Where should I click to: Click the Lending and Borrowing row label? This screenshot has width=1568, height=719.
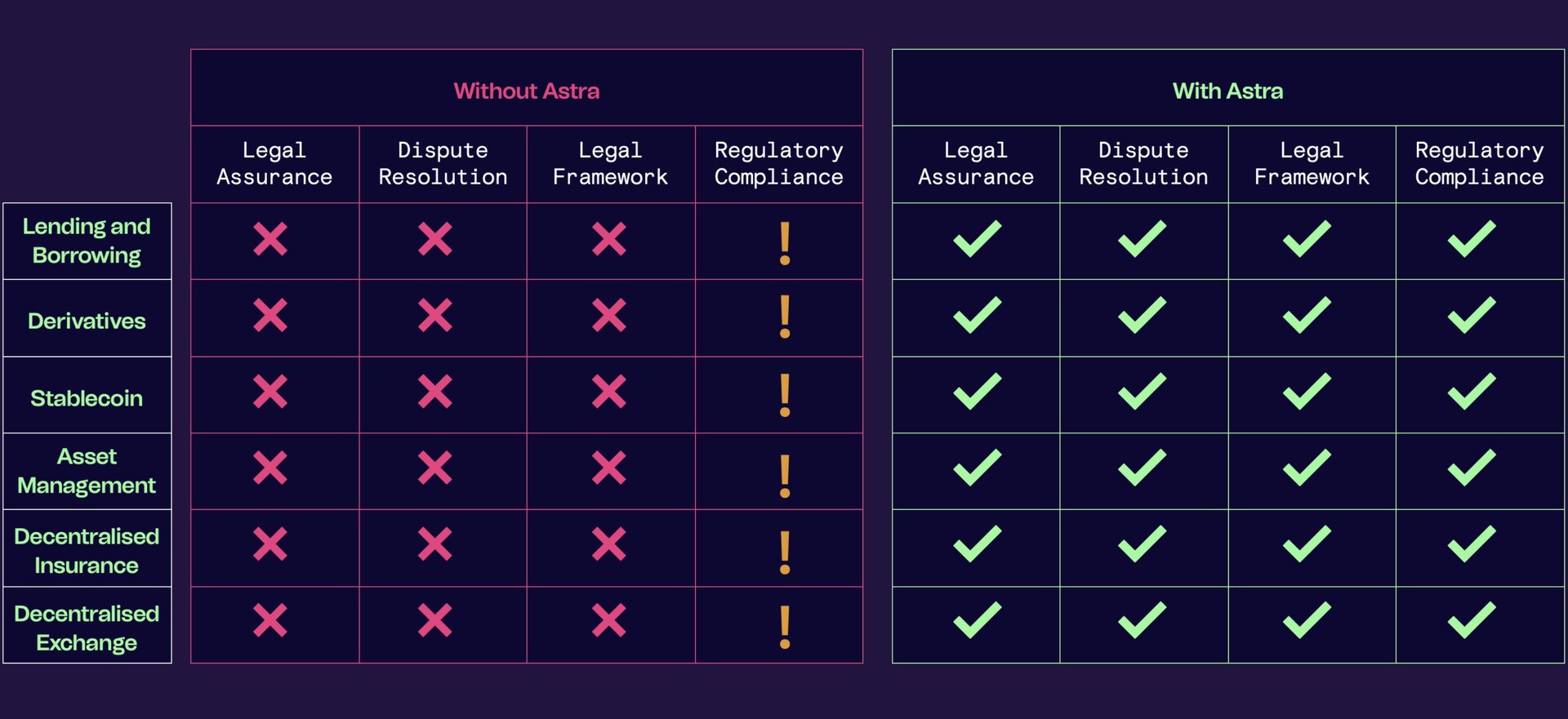(x=87, y=241)
